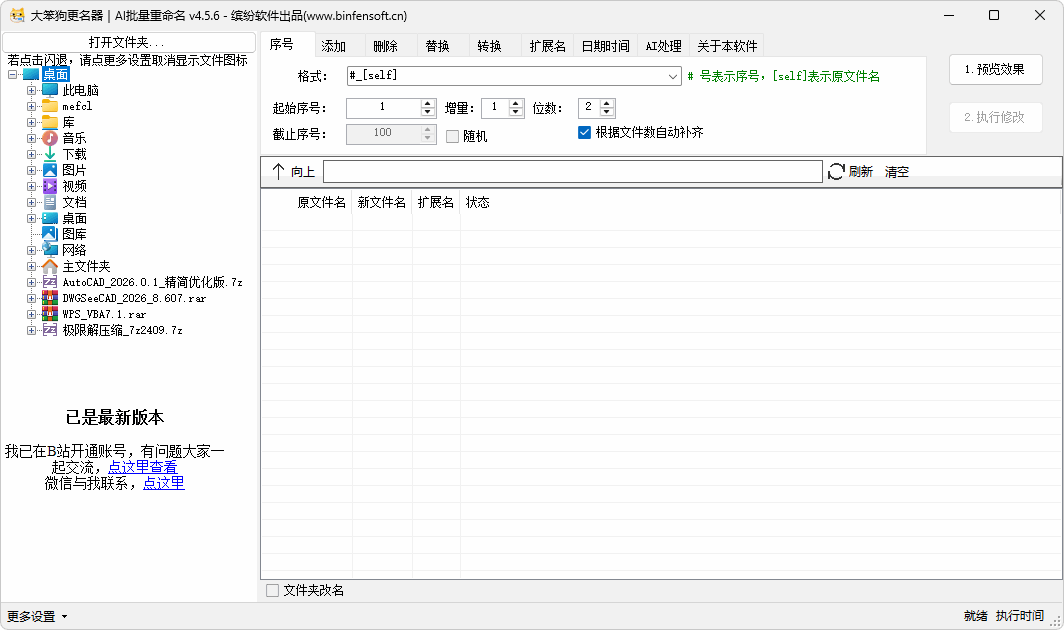Click the 刷新 refresh icon
Screen dimensions: 1064x630
pos(836,172)
